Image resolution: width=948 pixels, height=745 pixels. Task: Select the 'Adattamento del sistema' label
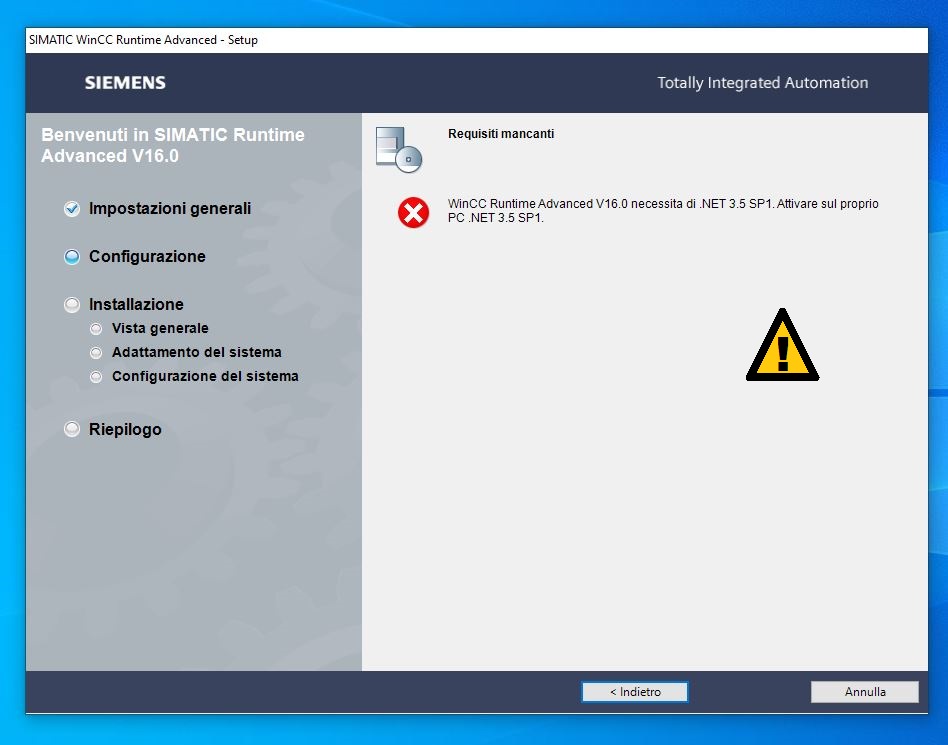(x=196, y=352)
